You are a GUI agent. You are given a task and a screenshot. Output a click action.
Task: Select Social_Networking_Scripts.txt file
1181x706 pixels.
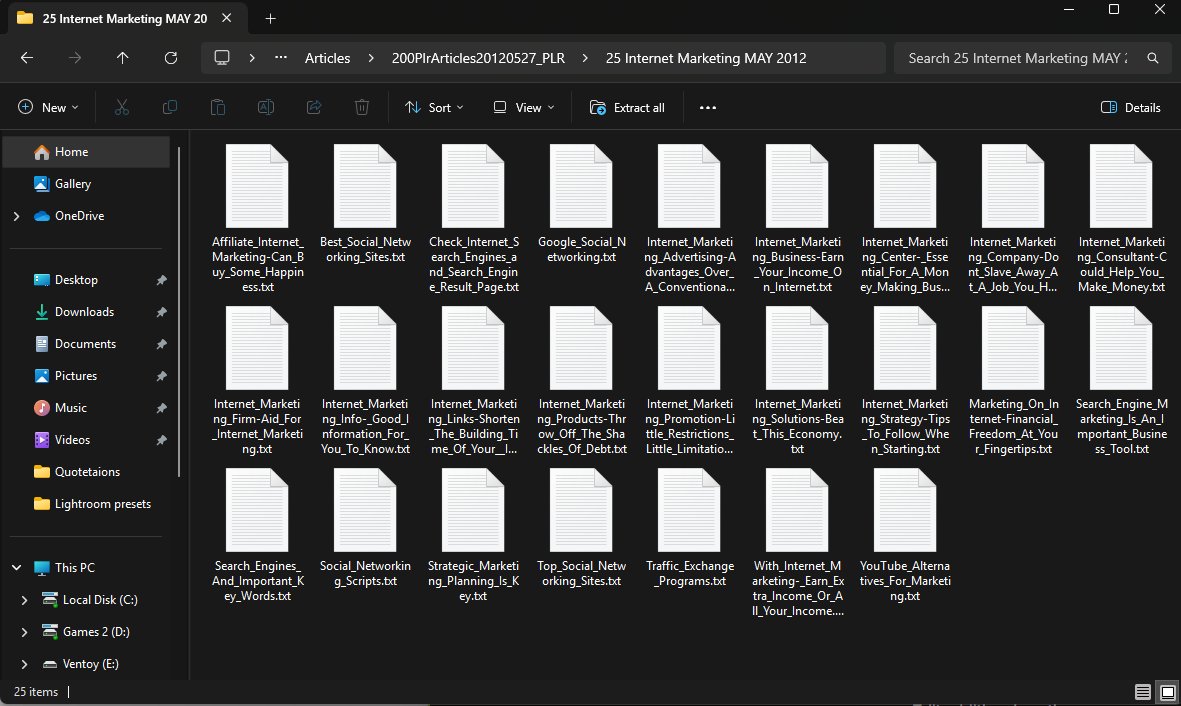(x=365, y=529)
